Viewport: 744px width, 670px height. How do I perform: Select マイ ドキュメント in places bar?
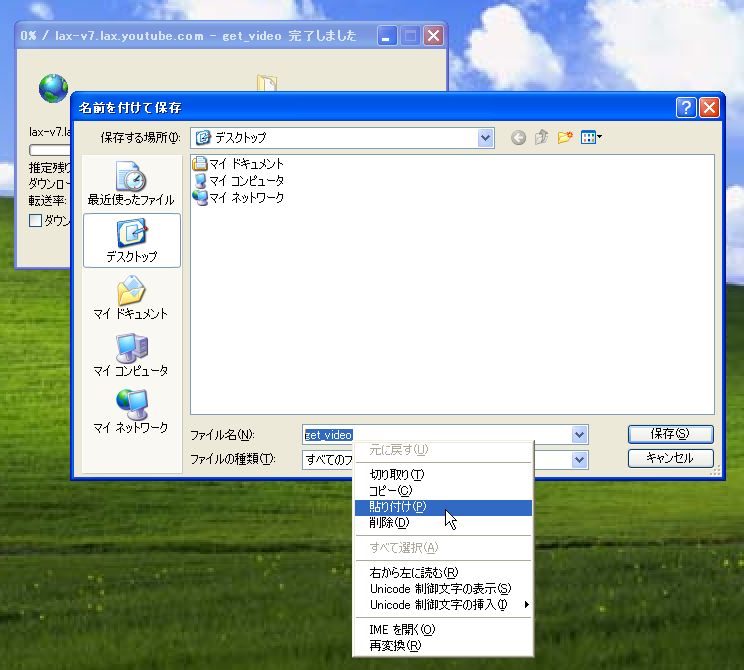[130, 298]
